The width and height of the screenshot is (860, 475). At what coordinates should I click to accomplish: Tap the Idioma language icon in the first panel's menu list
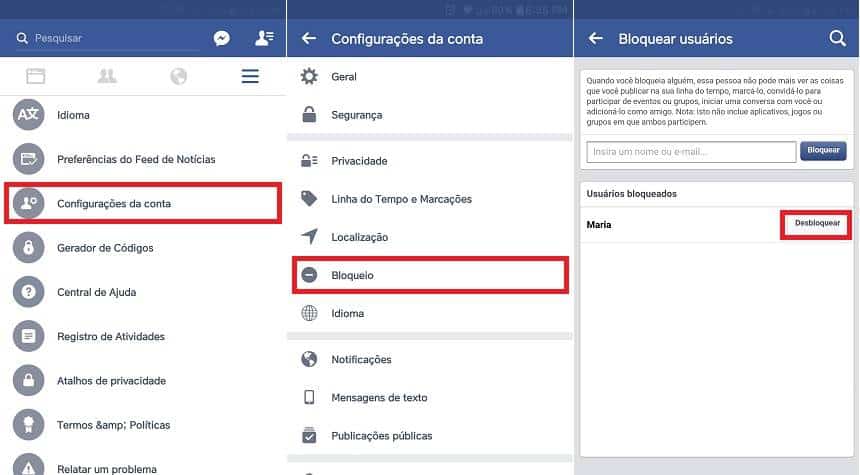pyautogui.click(x=29, y=115)
